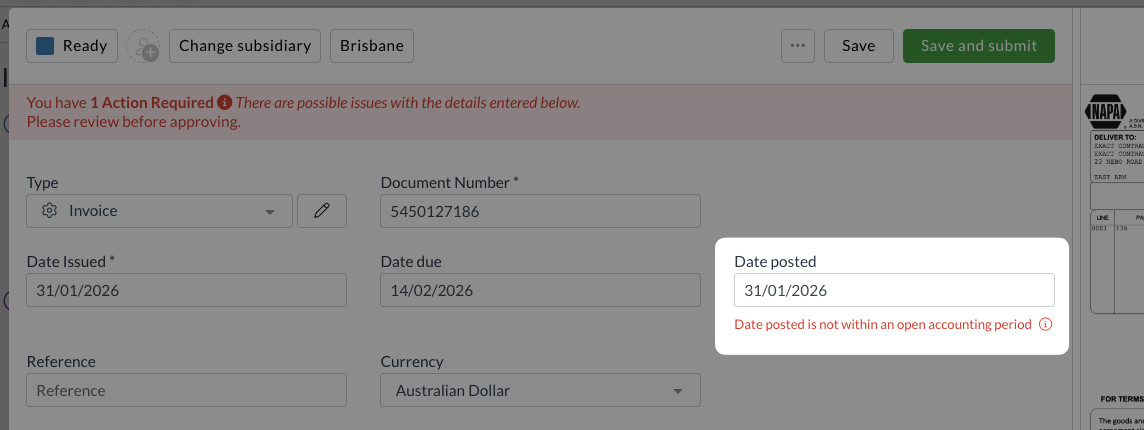Click the NAPA logo in the document preview
This screenshot has height=430, width=1144.
coord(1104,111)
